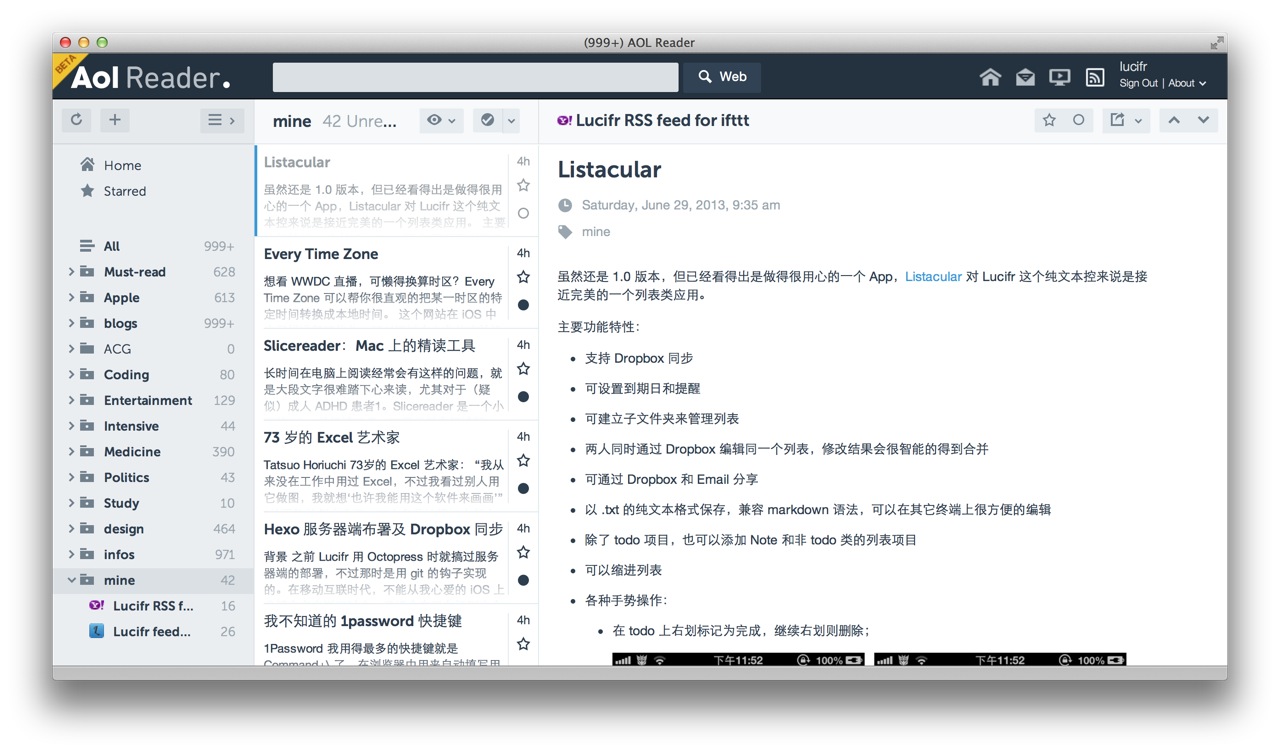1280x753 pixels.
Task: Click the Yahoo icon beside Lucifr RSS feed title
Action: coord(565,120)
